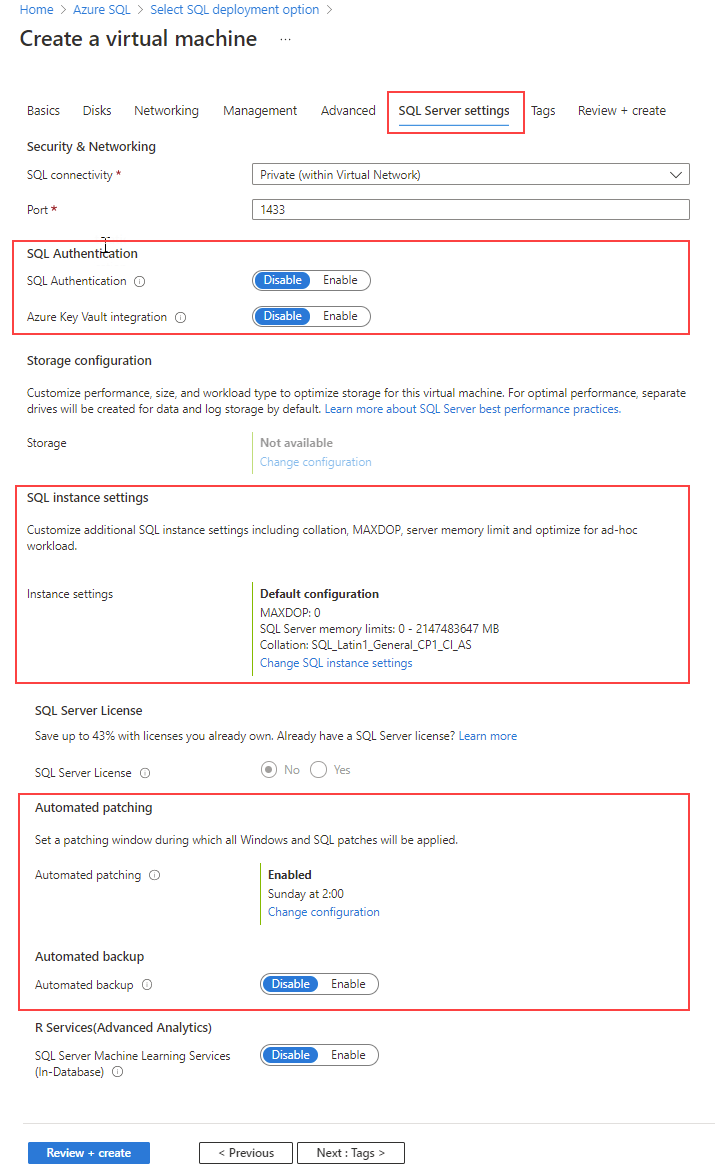Click the Review + create button
715x1176 pixels.
click(88, 1152)
